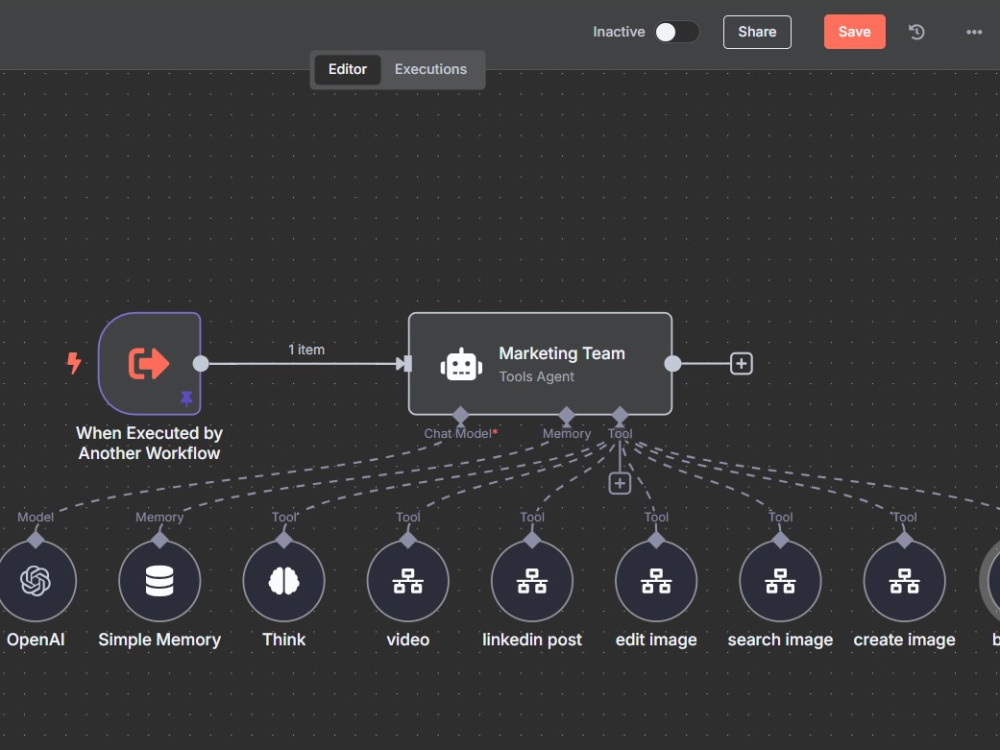1000x750 pixels.
Task: Click the 'Think' label text
Action: click(284, 640)
